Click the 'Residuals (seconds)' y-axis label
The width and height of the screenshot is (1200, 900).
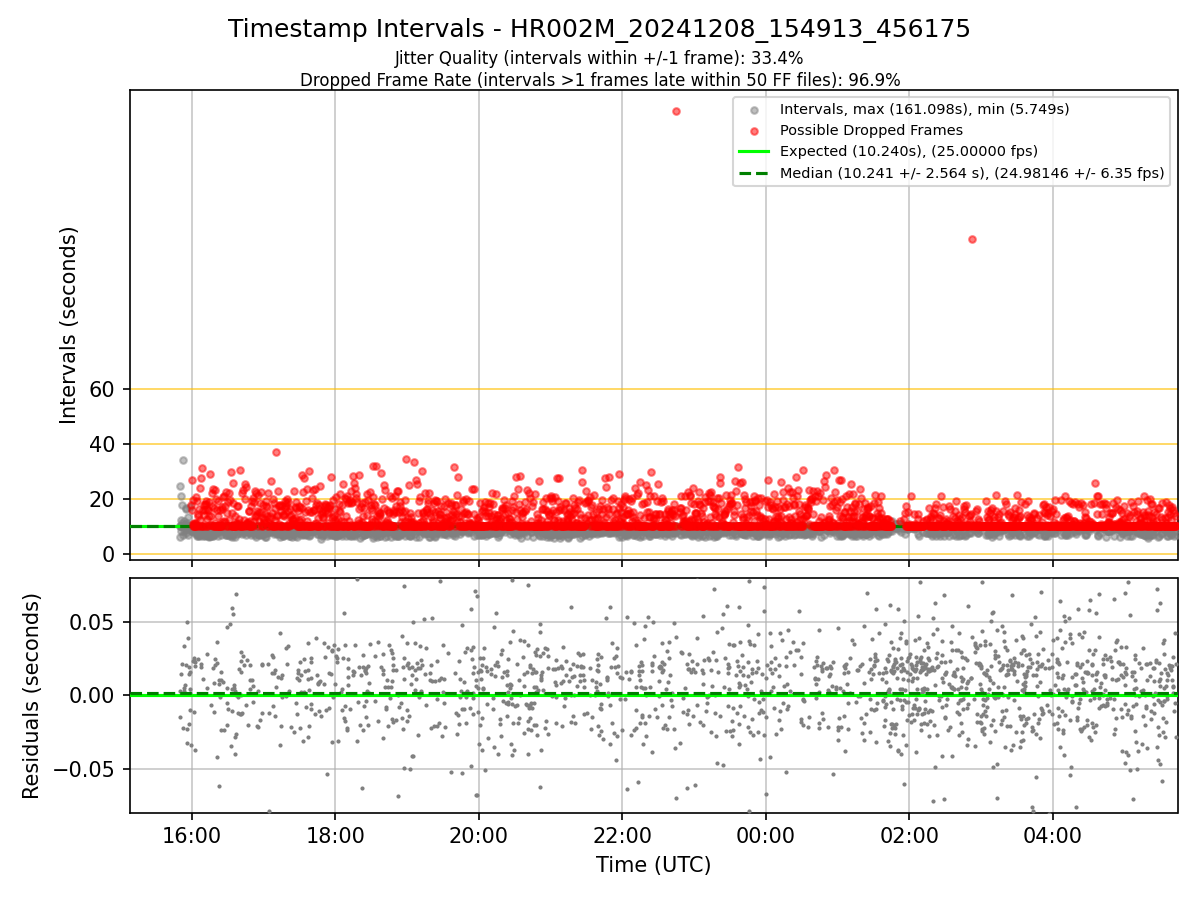click(32, 696)
